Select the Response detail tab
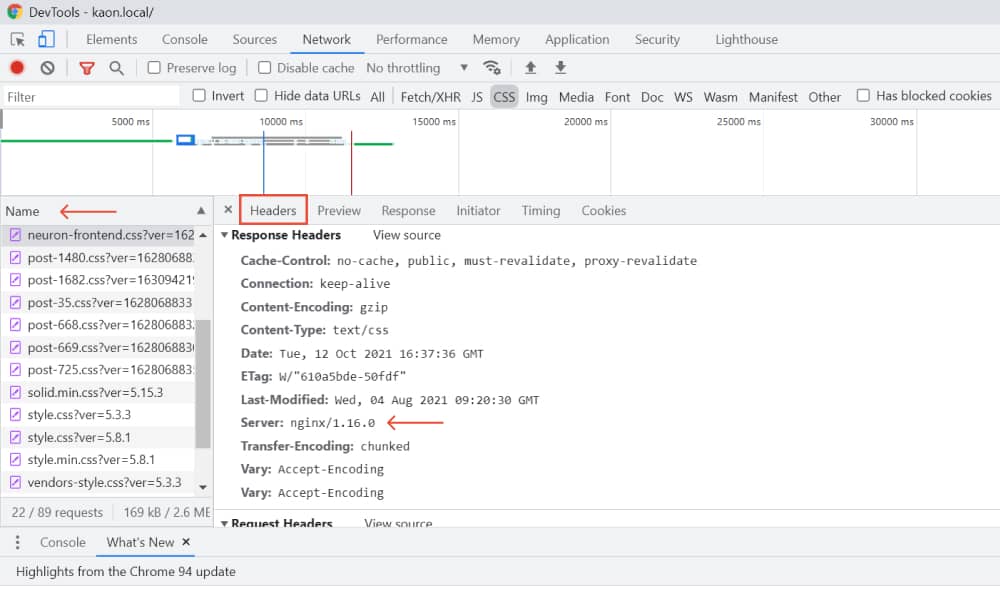Screen dimensions: 1000x600 pyautogui.click(x=408, y=210)
